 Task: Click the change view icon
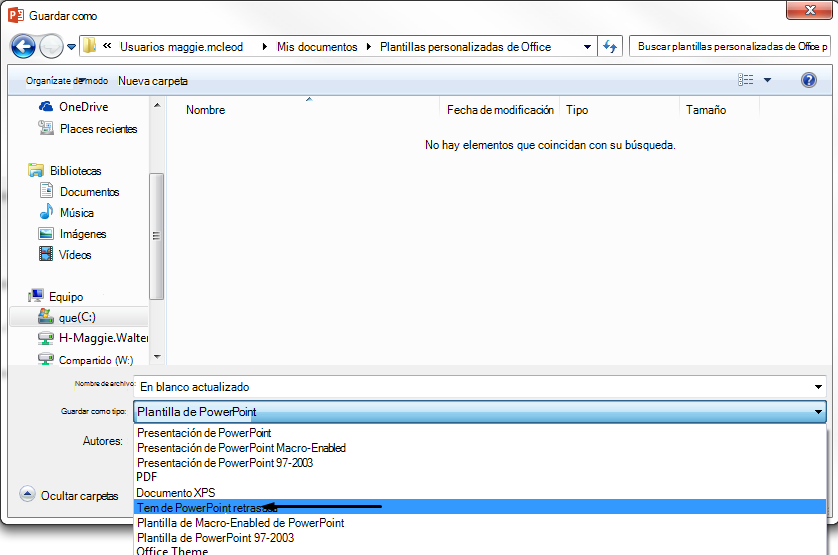pos(746,80)
